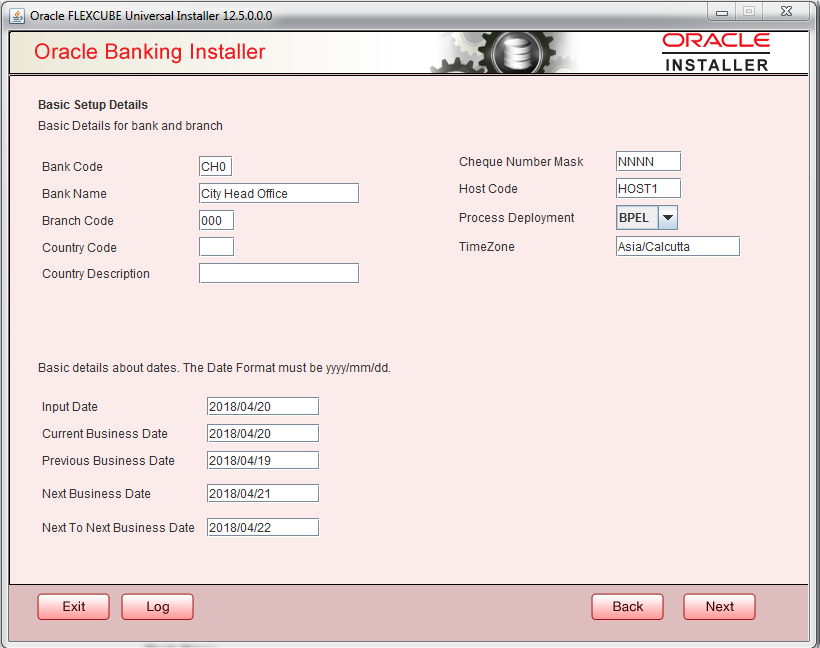Click the Oracle Banking Installer heading text
This screenshot has height=648, width=820.
(x=150, y=52)
